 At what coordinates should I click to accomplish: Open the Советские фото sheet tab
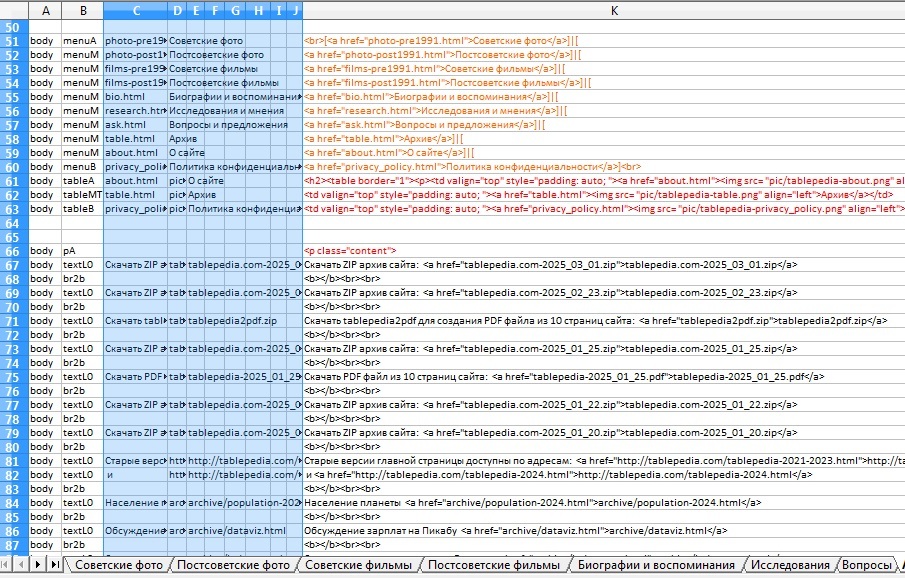119,565
